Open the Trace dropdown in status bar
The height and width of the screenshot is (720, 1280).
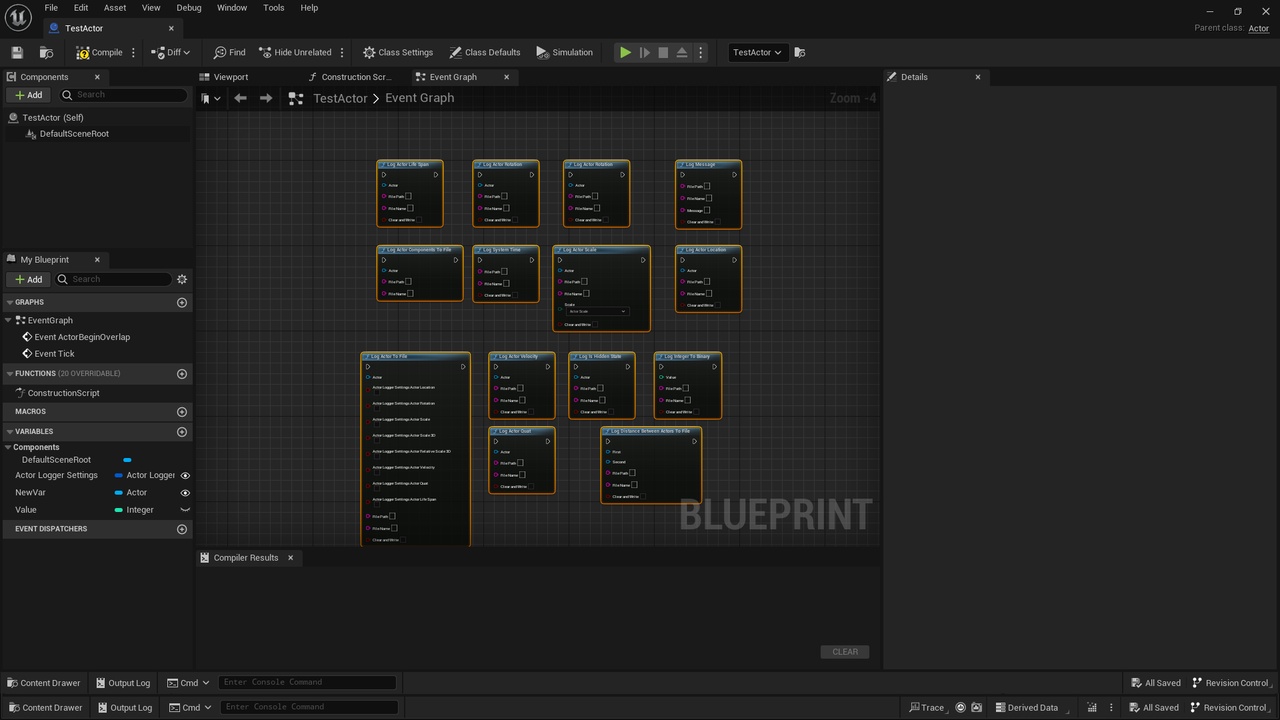click(928, 707)
